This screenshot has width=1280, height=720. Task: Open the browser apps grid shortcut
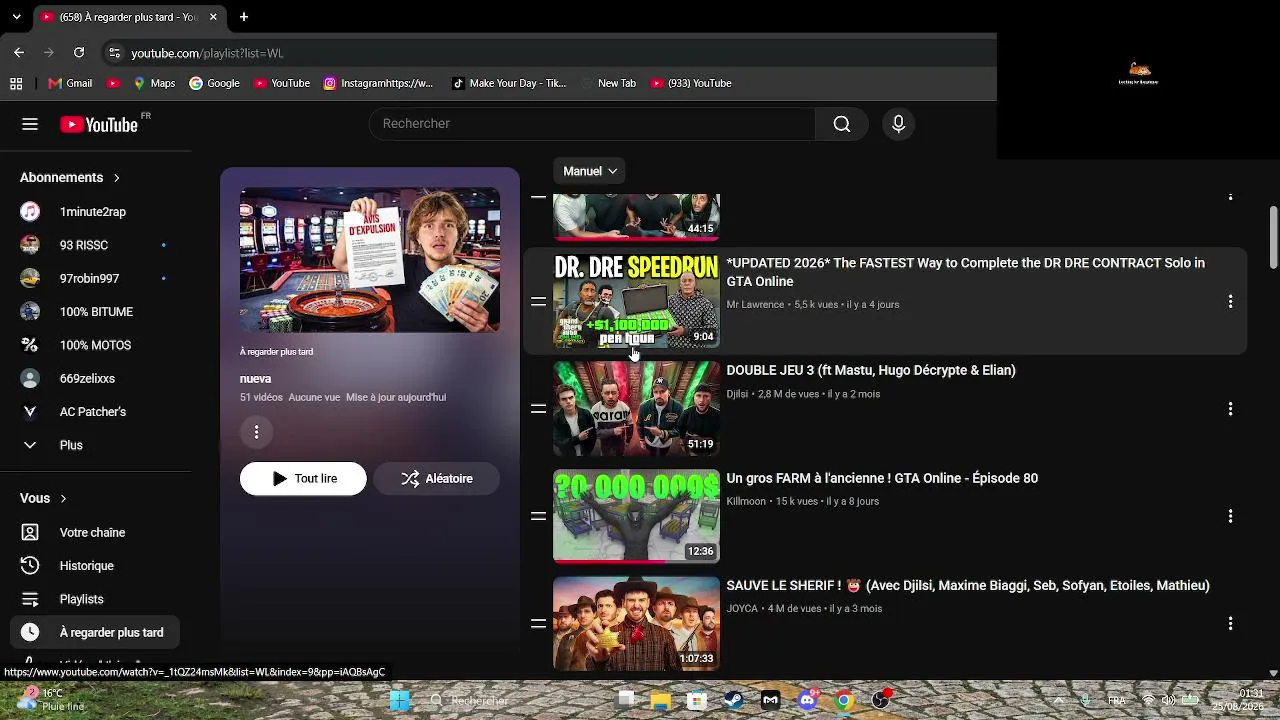coord(16,84)
